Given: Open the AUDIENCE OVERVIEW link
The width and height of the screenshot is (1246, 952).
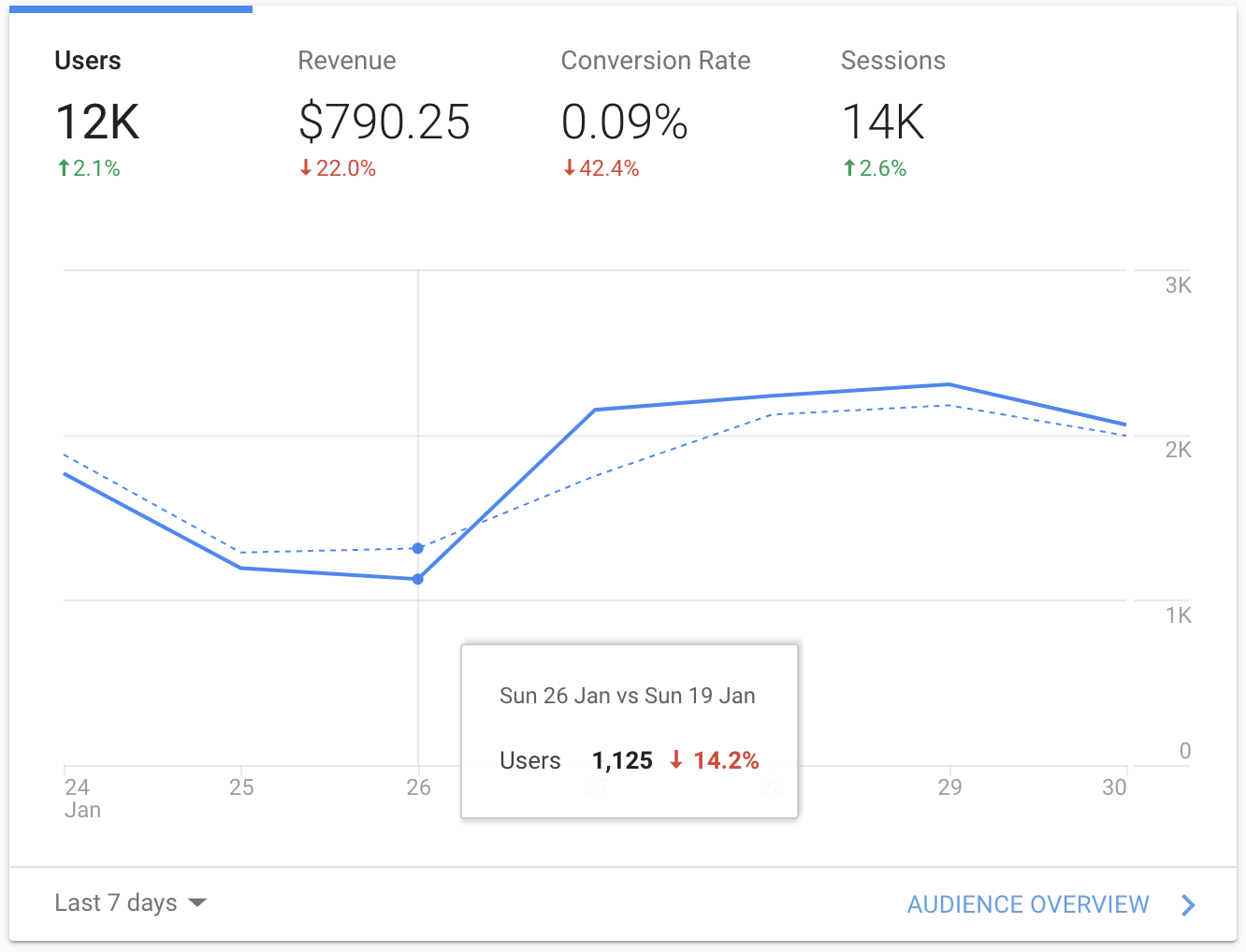Looking at the screenshot, I should pyautogui.click(x=1027, y=904).
